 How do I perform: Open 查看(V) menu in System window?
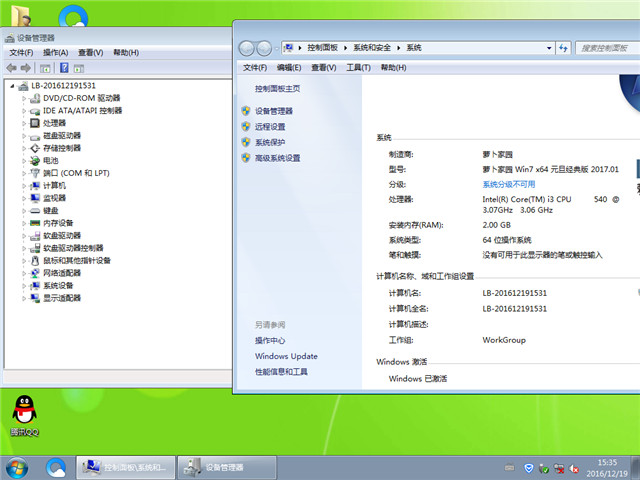324,68
